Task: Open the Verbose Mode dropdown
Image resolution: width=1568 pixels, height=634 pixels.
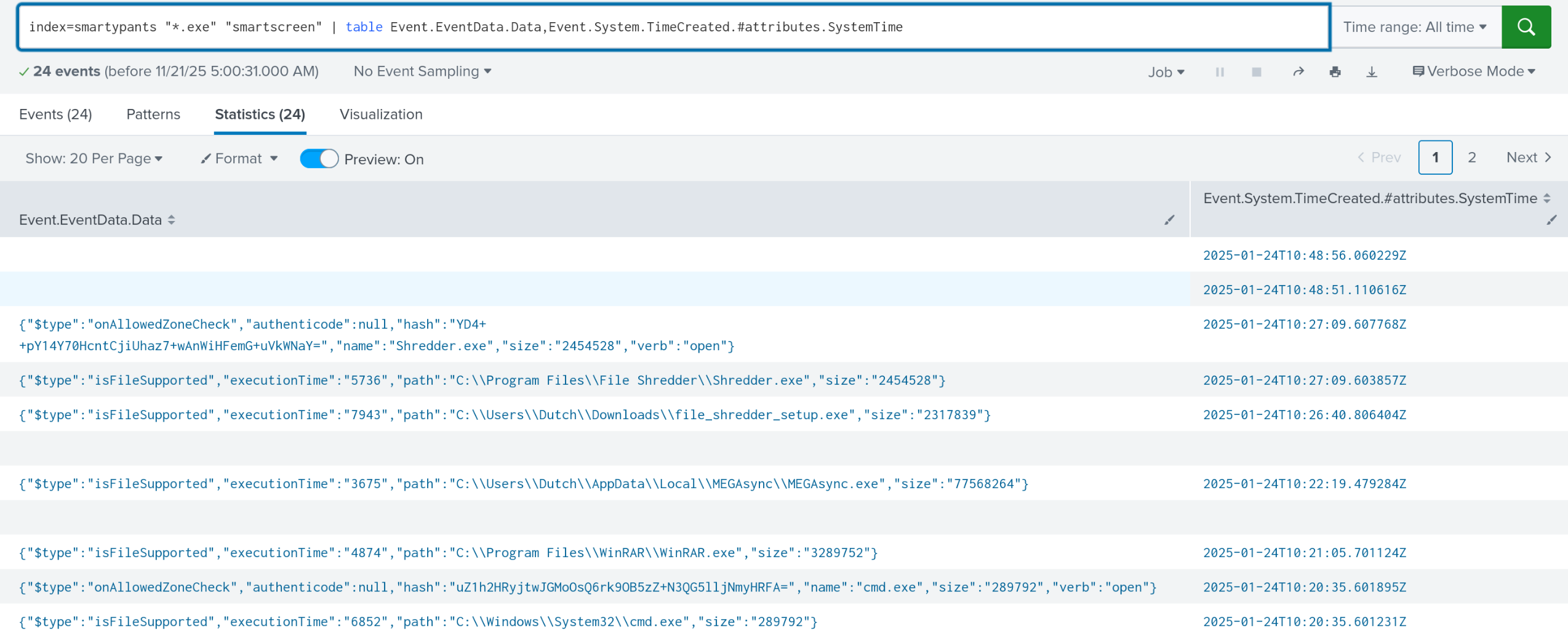Action: click(x=1474, y=71)
